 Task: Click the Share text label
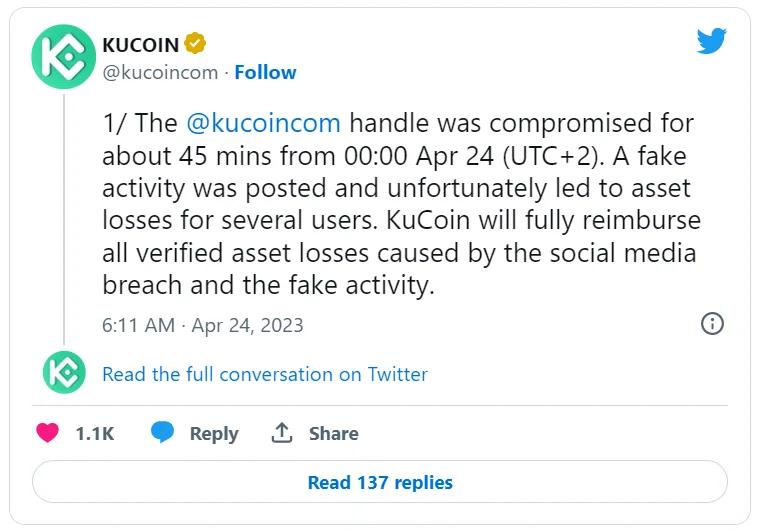[x=333, y=433]
